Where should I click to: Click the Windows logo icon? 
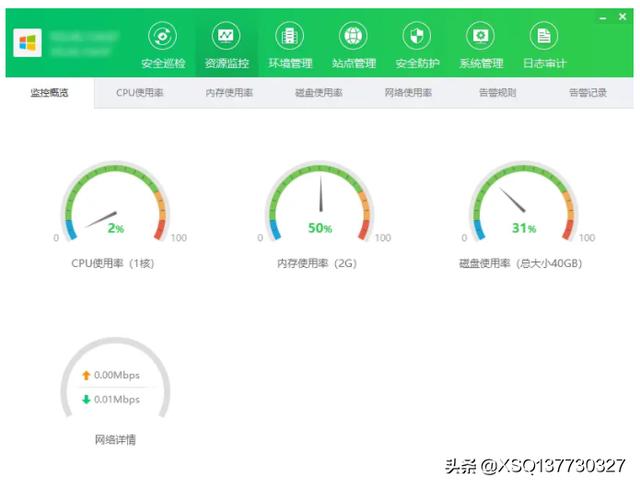27,43
